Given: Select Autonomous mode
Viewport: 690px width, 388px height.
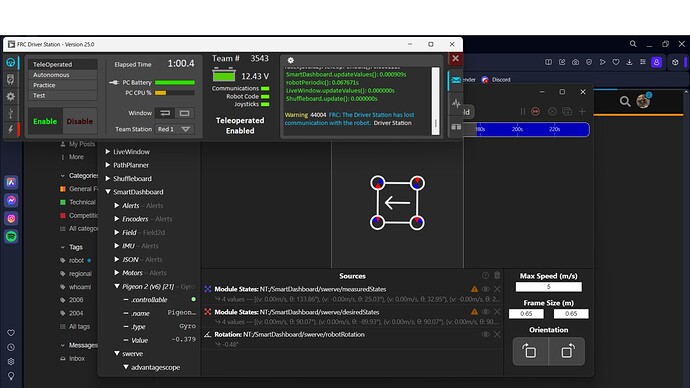Looking at the screenshot, I should [62, 75].
